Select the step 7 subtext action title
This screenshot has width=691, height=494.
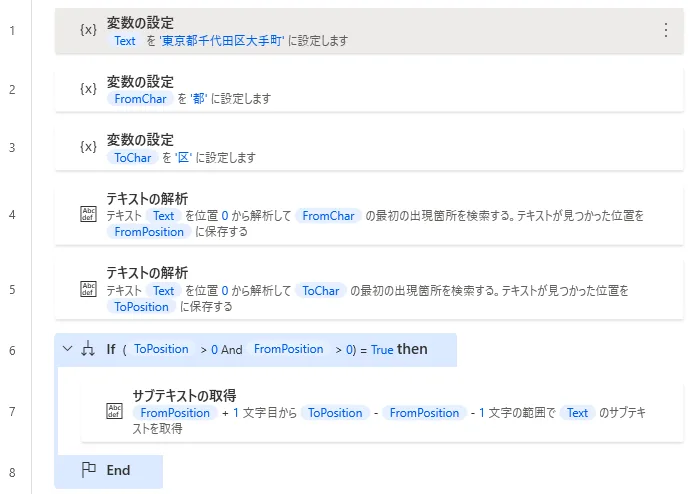click(x=183, y=394)
